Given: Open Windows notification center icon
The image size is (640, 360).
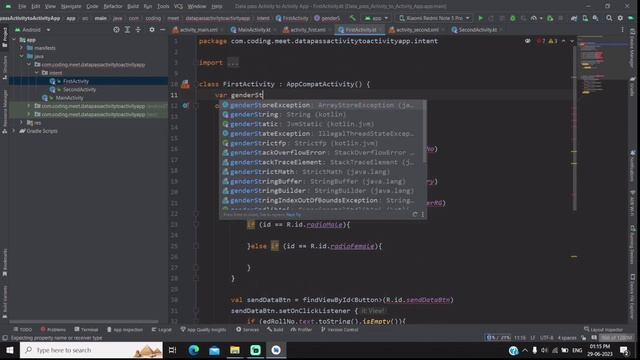Looking at the screenshot, I should click(x=624, y=350).
